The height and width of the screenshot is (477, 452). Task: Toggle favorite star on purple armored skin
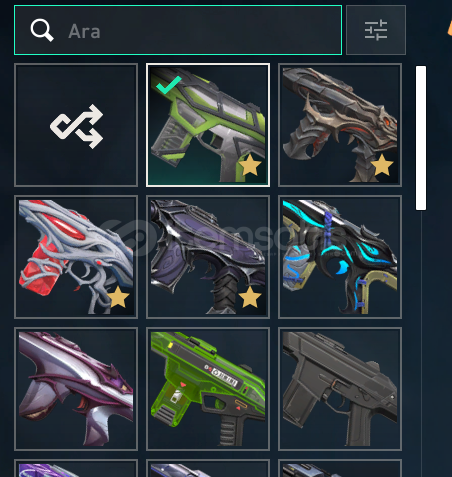(x=250, y=297)
